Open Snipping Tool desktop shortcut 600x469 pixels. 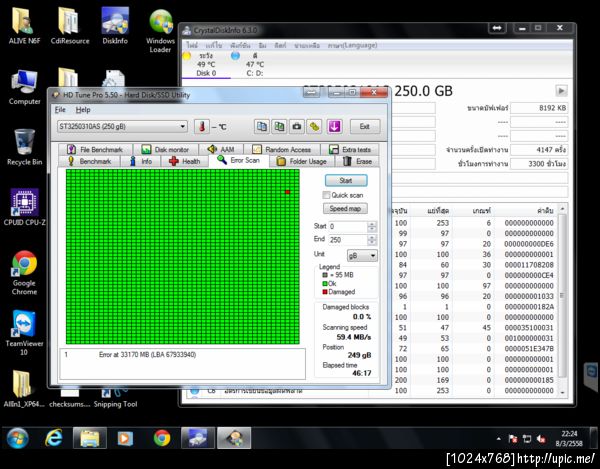click(x=115, y=399)
